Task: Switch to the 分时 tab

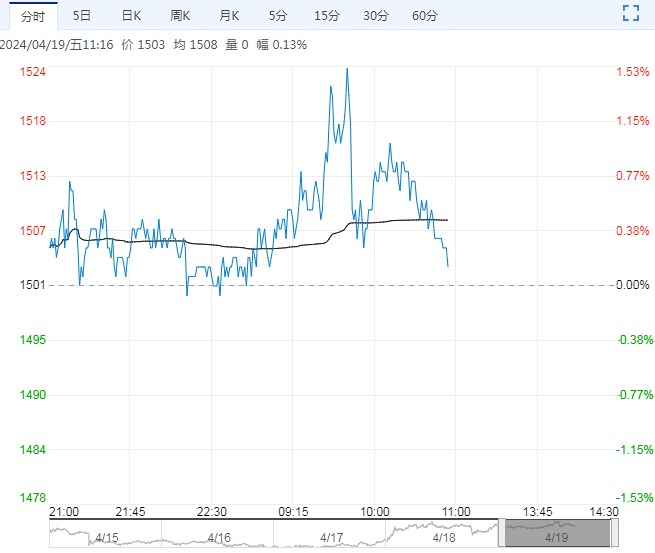Action: (32, 15)
